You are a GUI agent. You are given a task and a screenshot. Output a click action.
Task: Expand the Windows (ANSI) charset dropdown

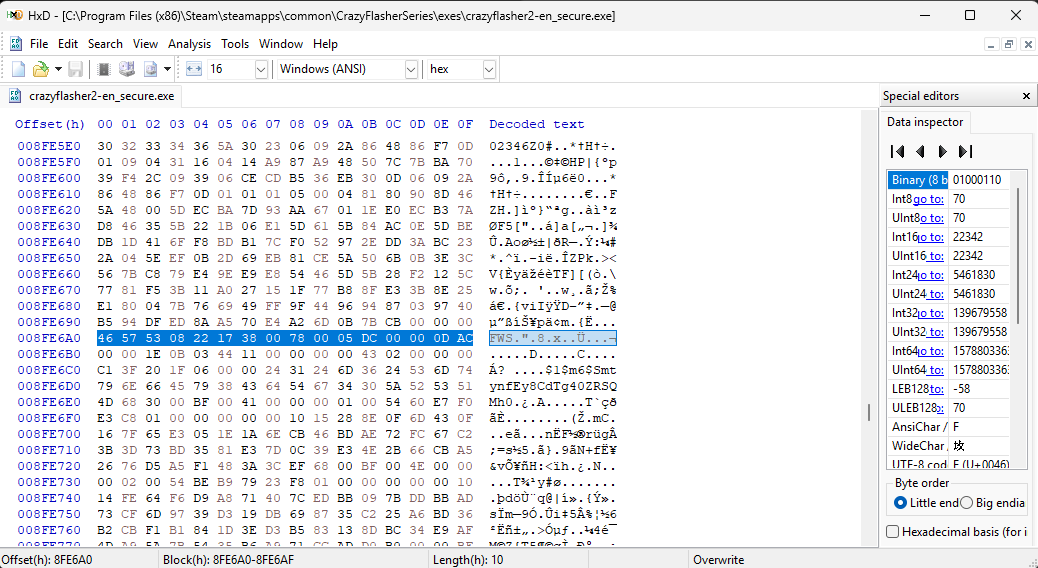click(x=411, y=69)
